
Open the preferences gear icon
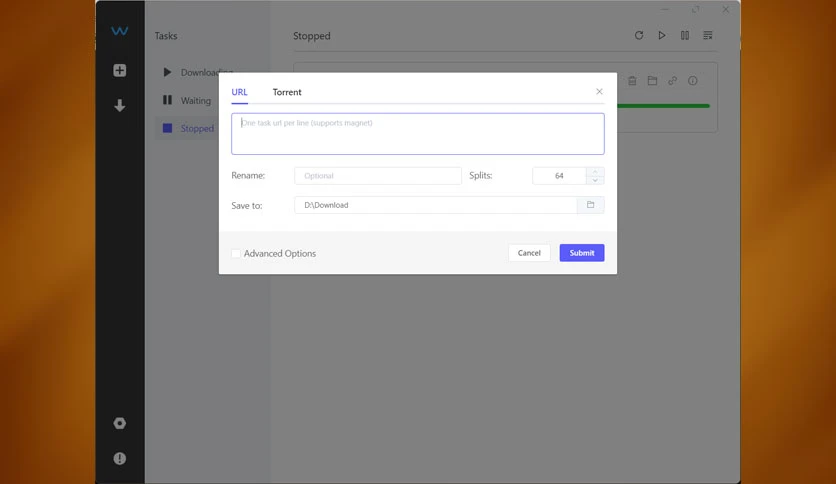click(119, 423)
